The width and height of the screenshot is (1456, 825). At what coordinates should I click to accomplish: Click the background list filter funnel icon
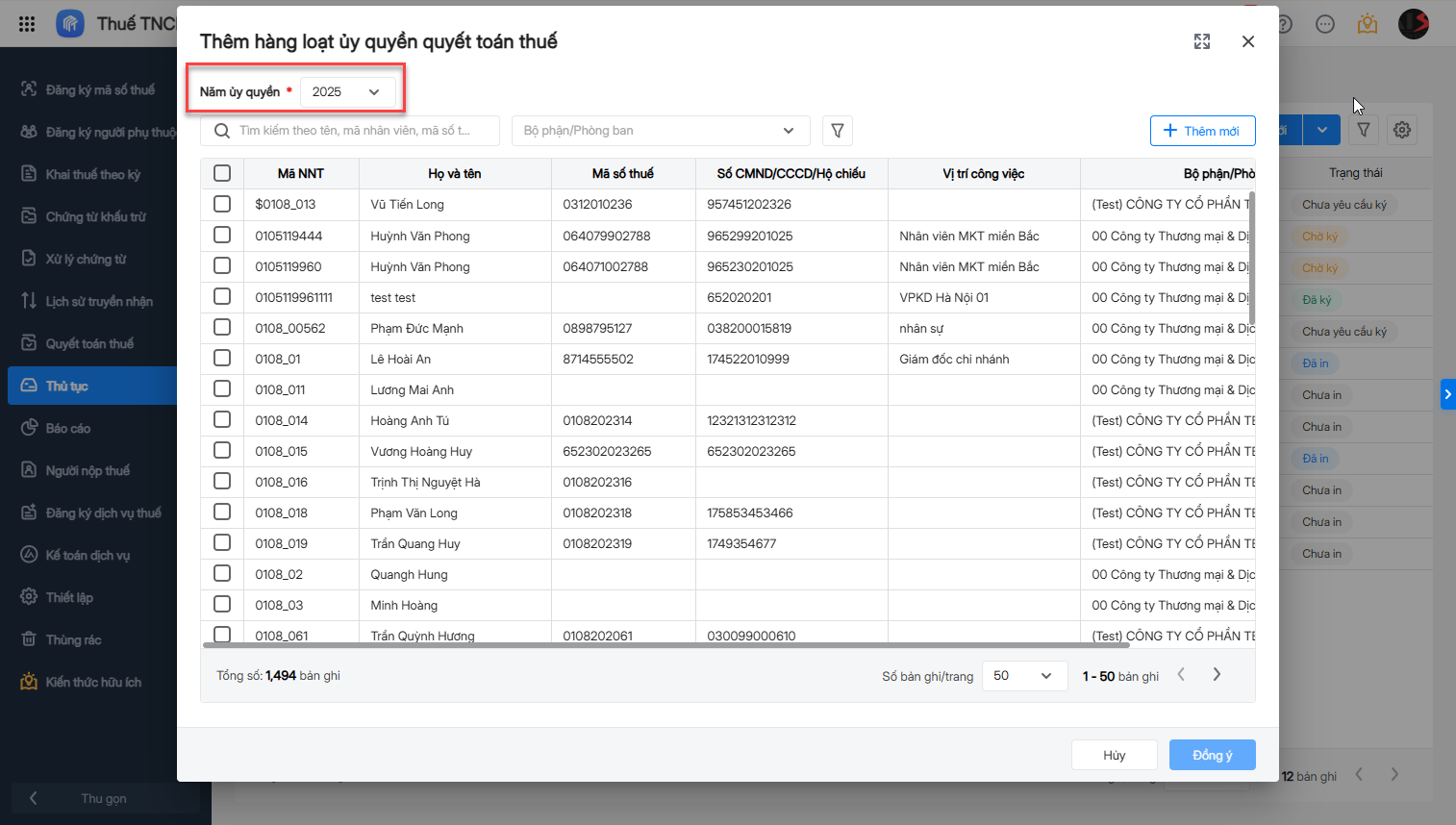[x=1364, y=130]
